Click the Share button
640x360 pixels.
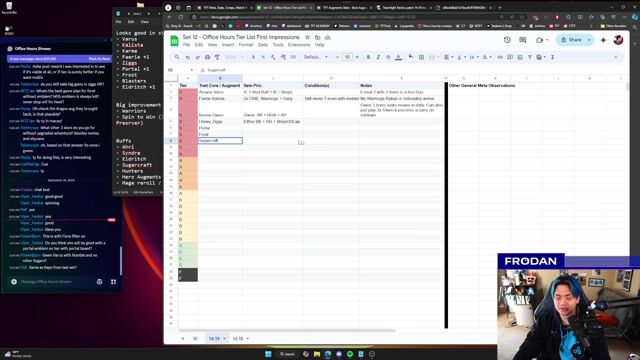pos(571,40)
